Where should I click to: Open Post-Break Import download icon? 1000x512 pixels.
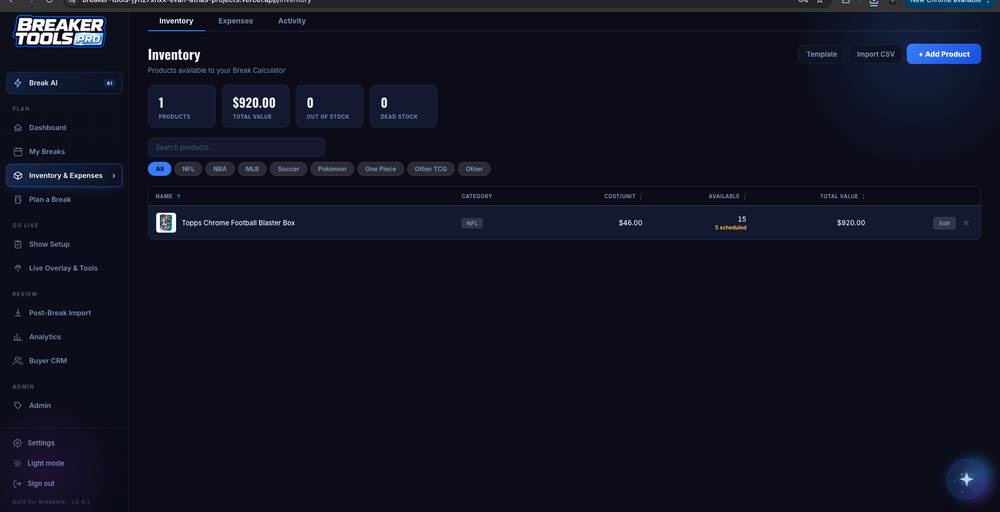tap(18, 313)
